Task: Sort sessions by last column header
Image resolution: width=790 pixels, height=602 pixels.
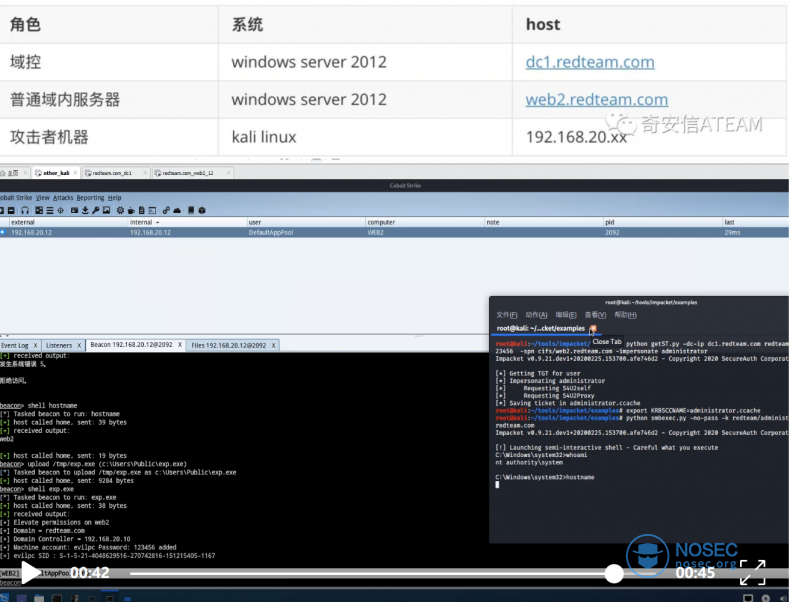Action: pyautogui.click(x=755, y=222)
